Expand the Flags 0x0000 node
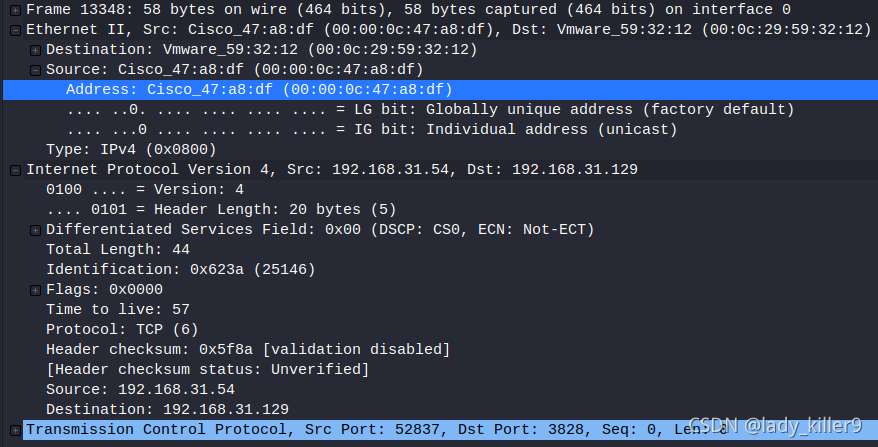 point(35,290)
